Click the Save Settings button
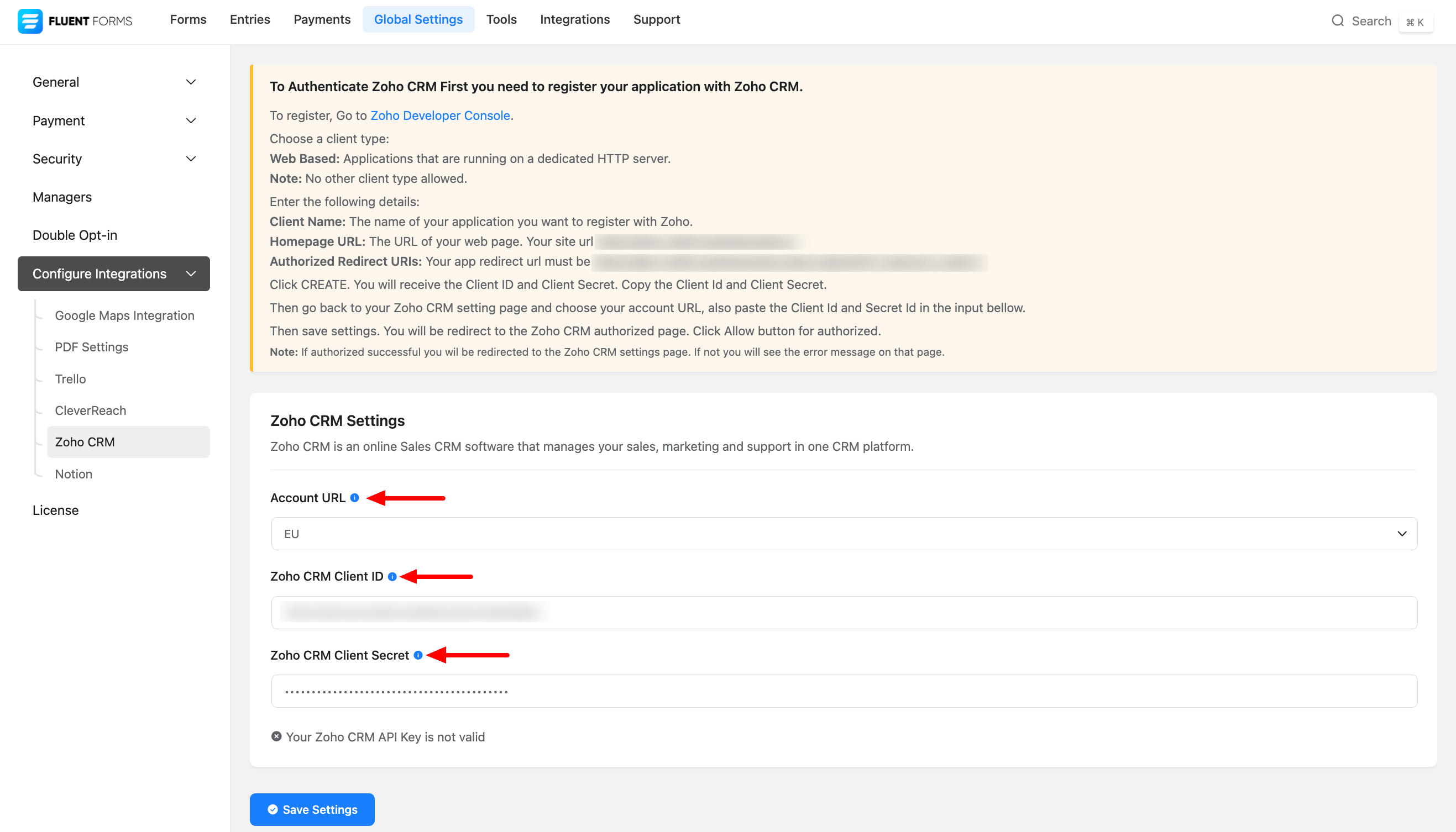The image size is (1456, 832). click(x=312, y=809)
